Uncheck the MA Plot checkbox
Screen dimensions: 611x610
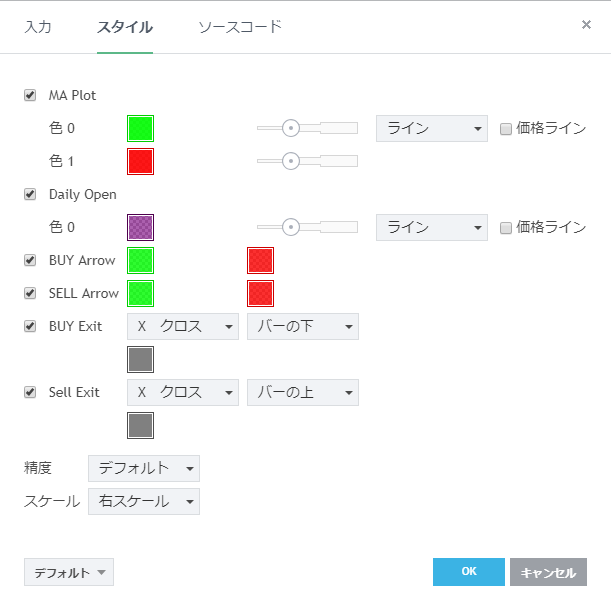click(30, 96)
